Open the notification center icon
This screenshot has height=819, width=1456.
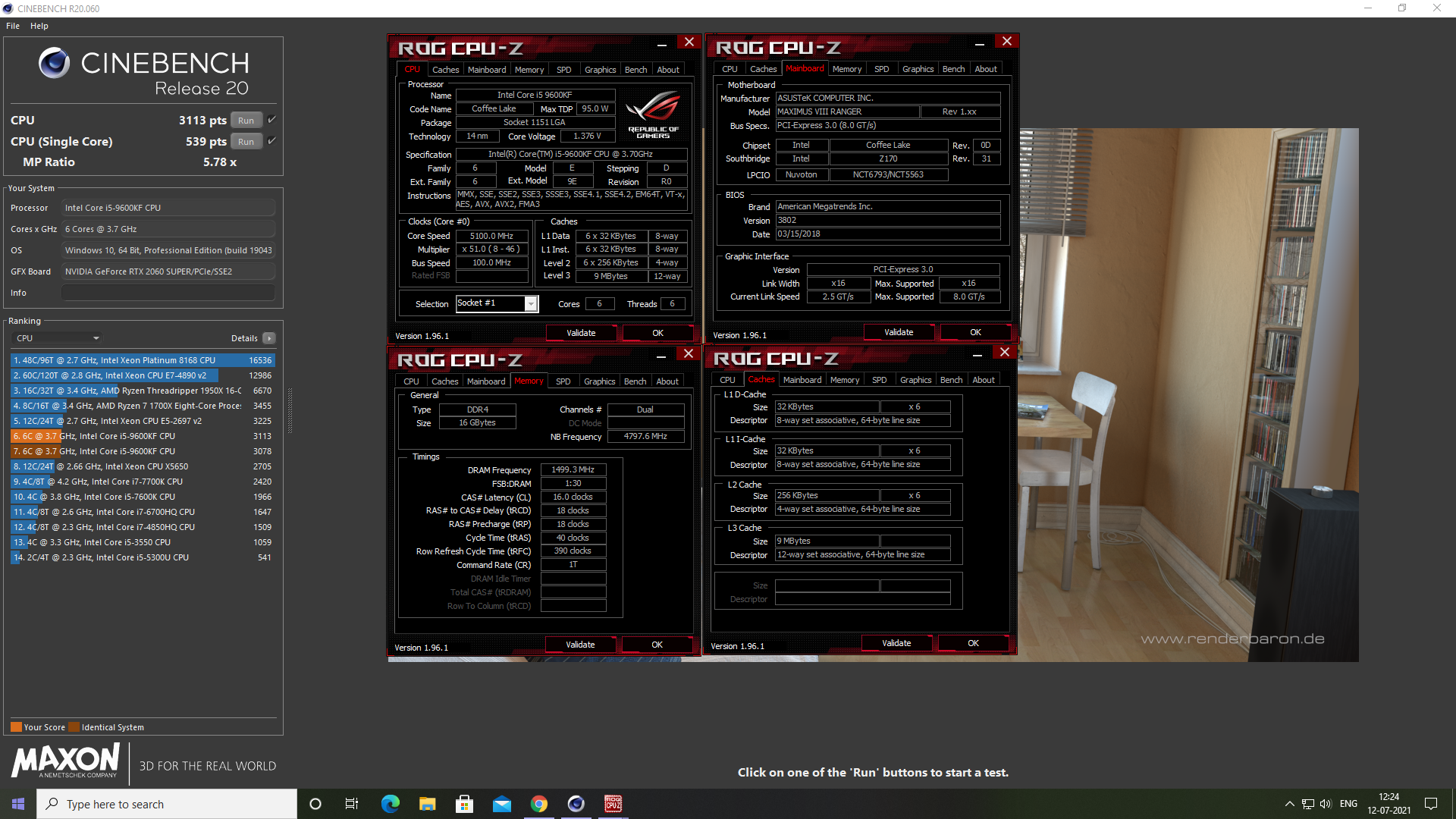click(x=1431, y=804)
